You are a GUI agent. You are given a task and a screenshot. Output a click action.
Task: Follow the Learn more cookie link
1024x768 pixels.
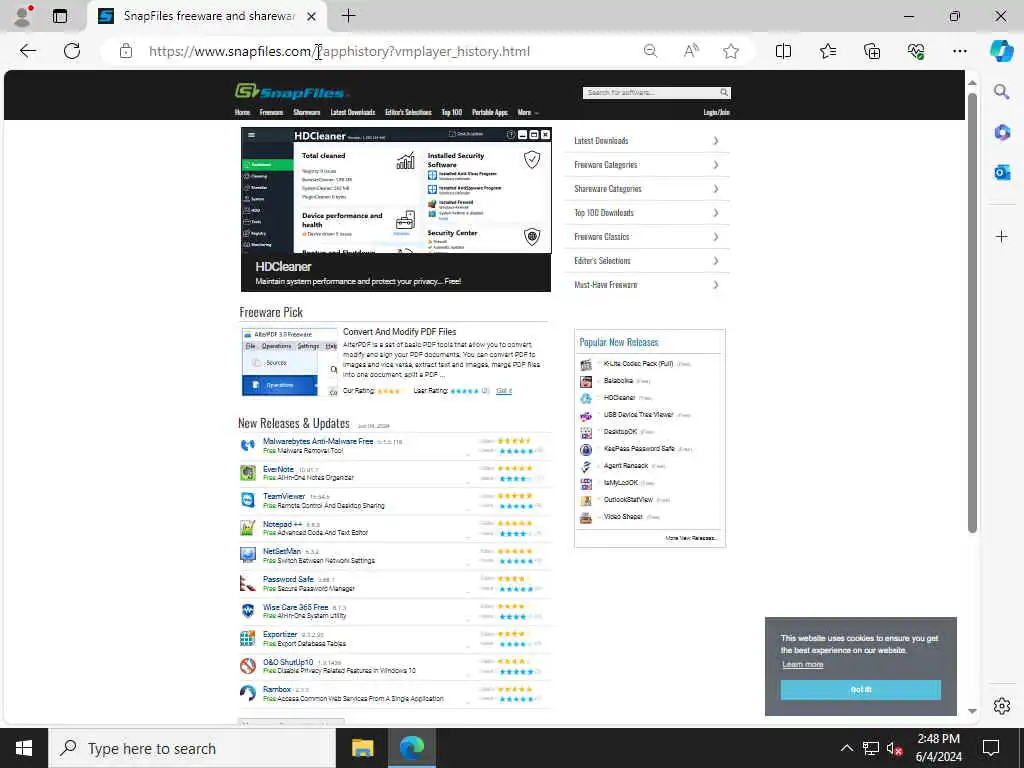coord(802,665)
